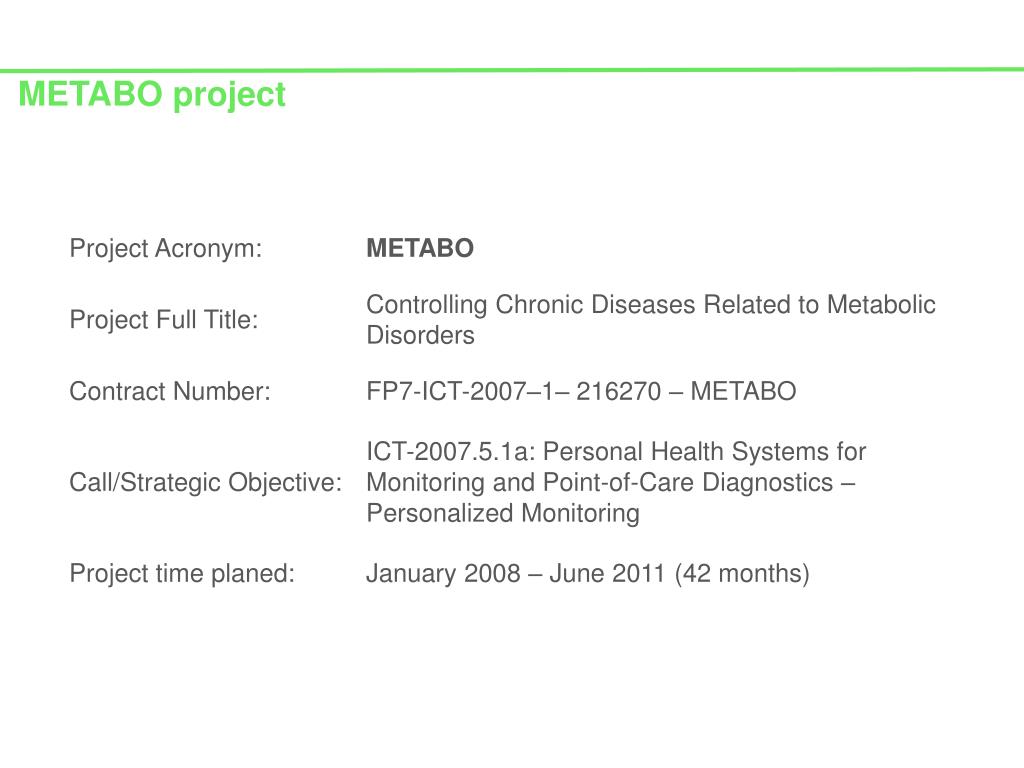The image size is (1024, 768).
Task: Click the "Personalized Monitoring" text line
Action: 503,514
